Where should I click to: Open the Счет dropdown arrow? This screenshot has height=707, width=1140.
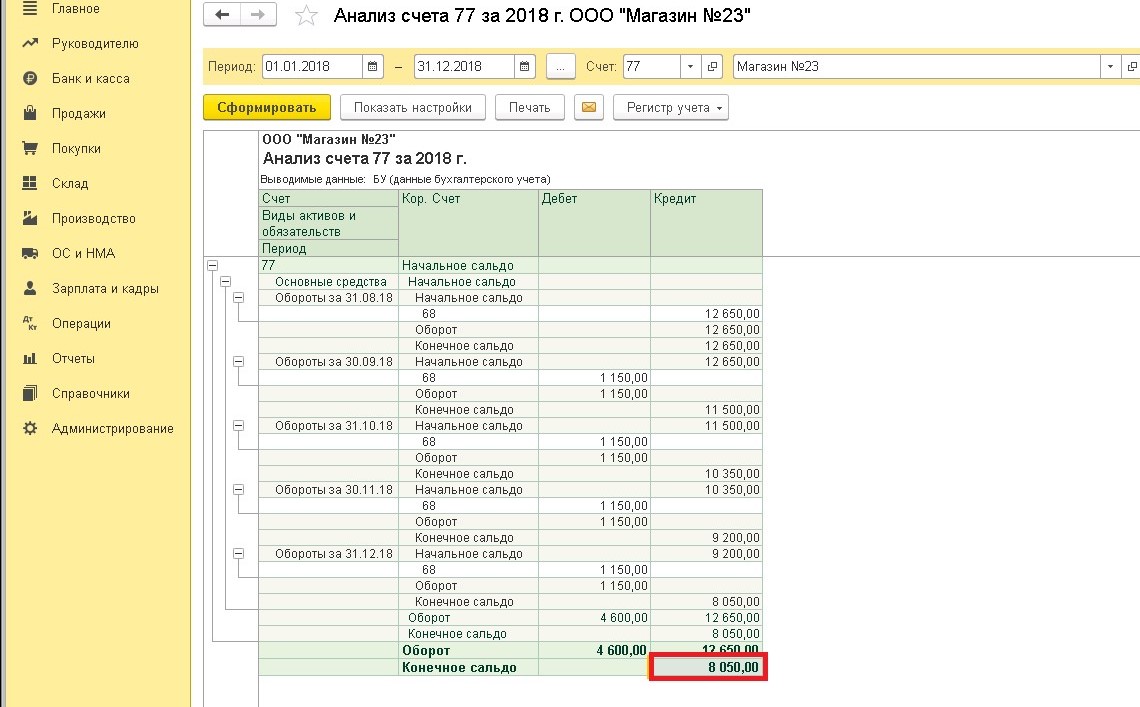tap(691, 66)
